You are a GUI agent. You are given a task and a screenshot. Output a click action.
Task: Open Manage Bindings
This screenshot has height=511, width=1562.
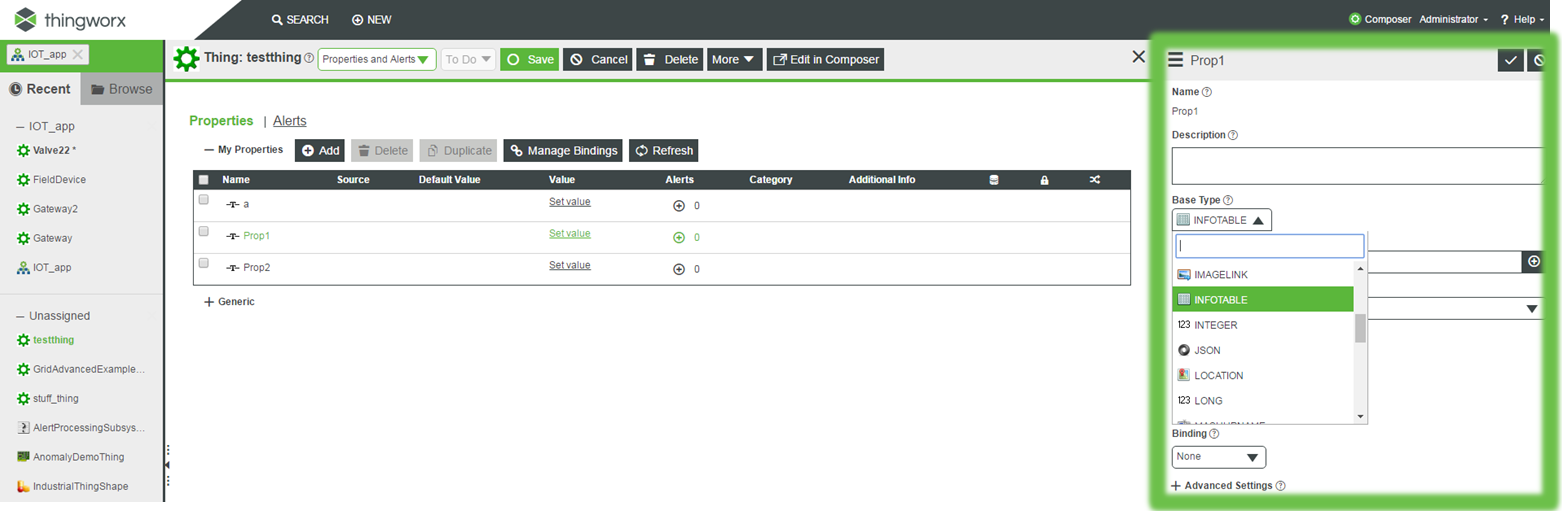(563, 150)
